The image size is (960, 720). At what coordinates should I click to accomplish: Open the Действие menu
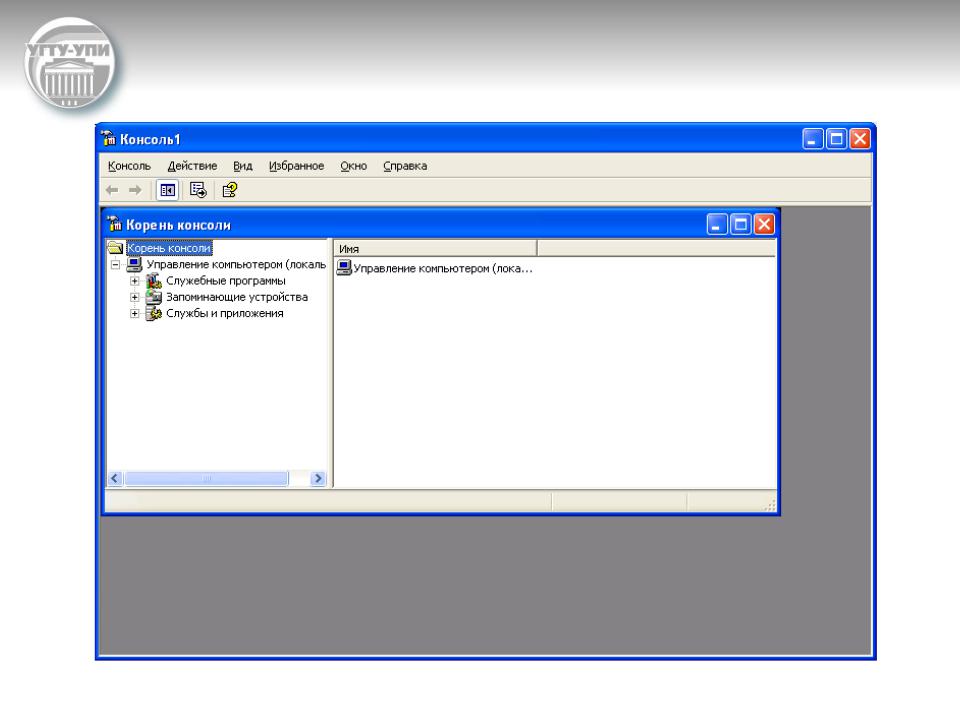point(192,166)
